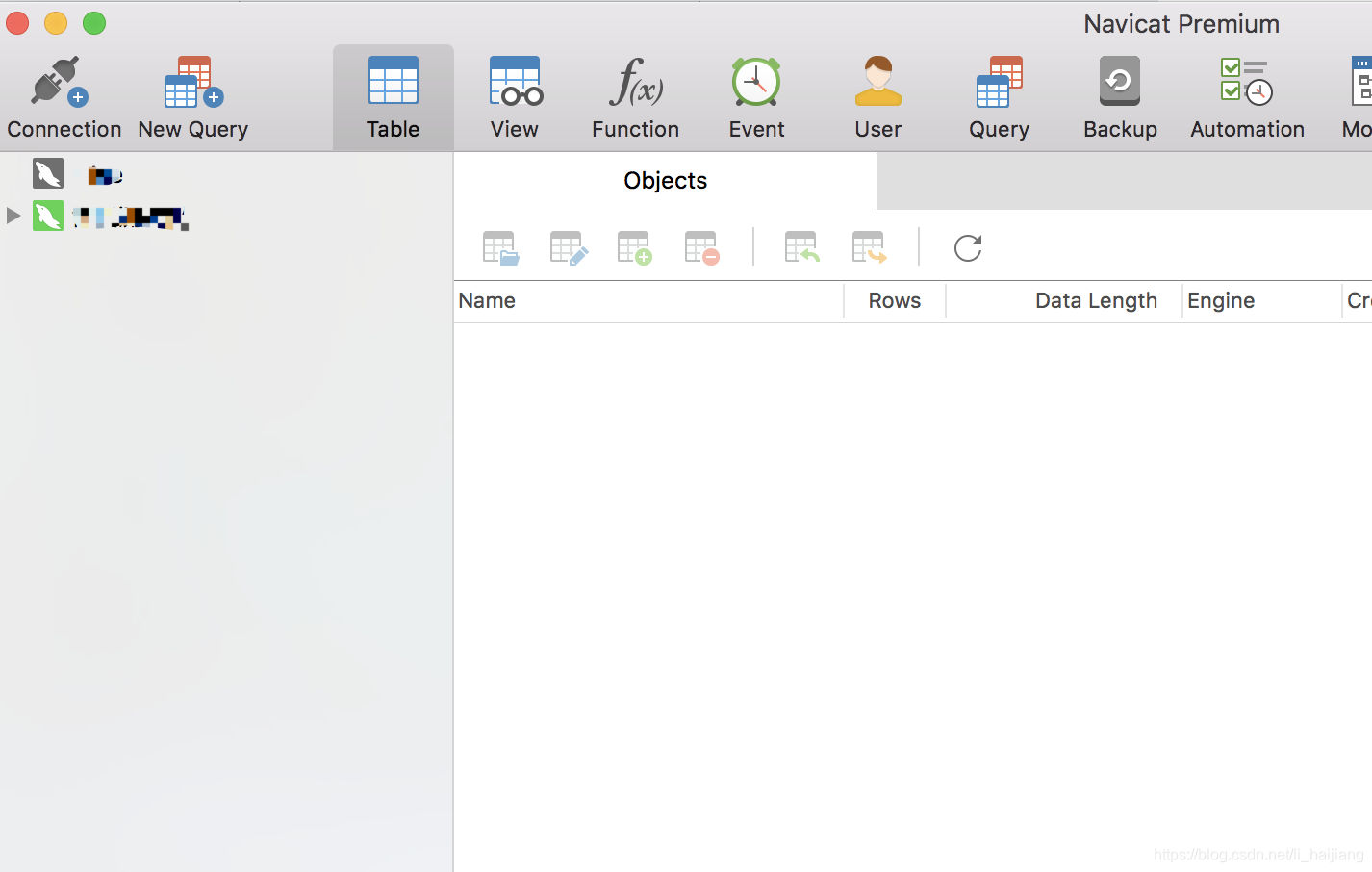Screen dimensions: 1372x872
Task: Click the Export Wizard toolbar icon
Action: tap(869, 248)
